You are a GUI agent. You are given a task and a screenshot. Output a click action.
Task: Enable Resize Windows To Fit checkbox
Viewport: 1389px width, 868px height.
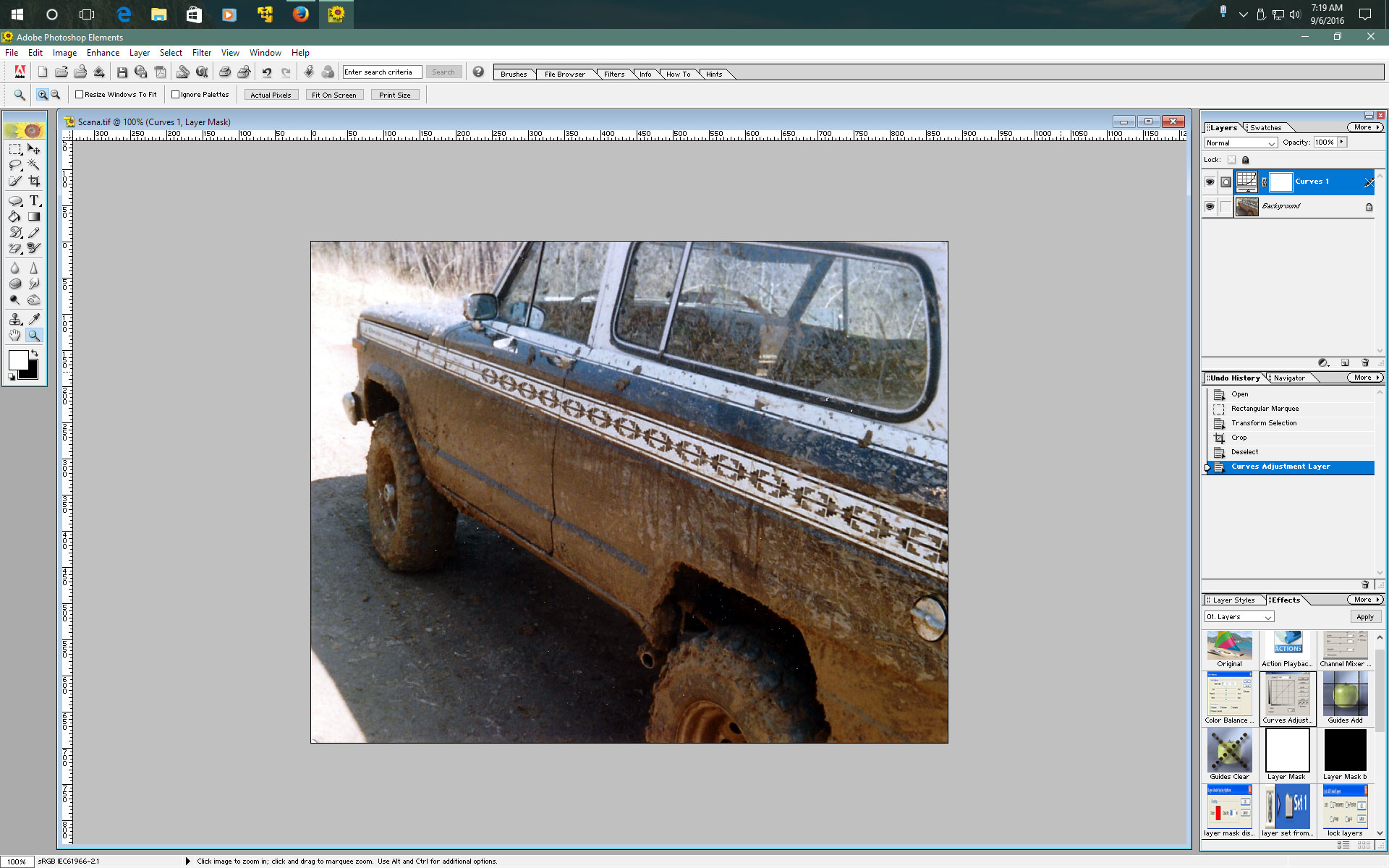80,94
